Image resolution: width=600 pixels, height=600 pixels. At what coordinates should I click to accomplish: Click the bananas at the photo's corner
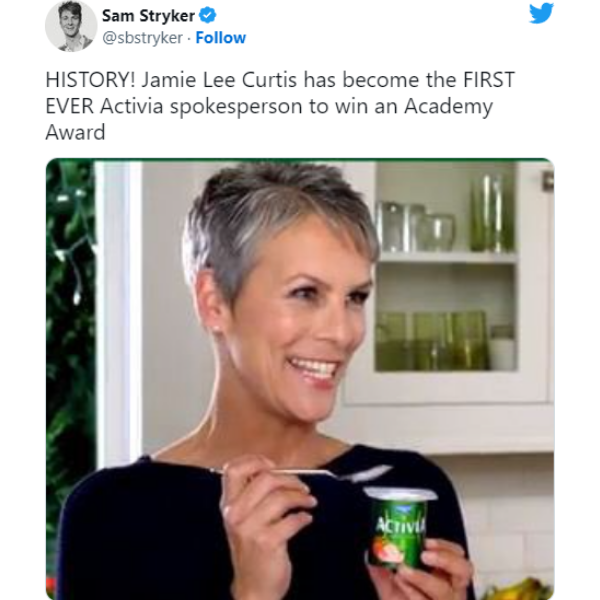[518, 591]
